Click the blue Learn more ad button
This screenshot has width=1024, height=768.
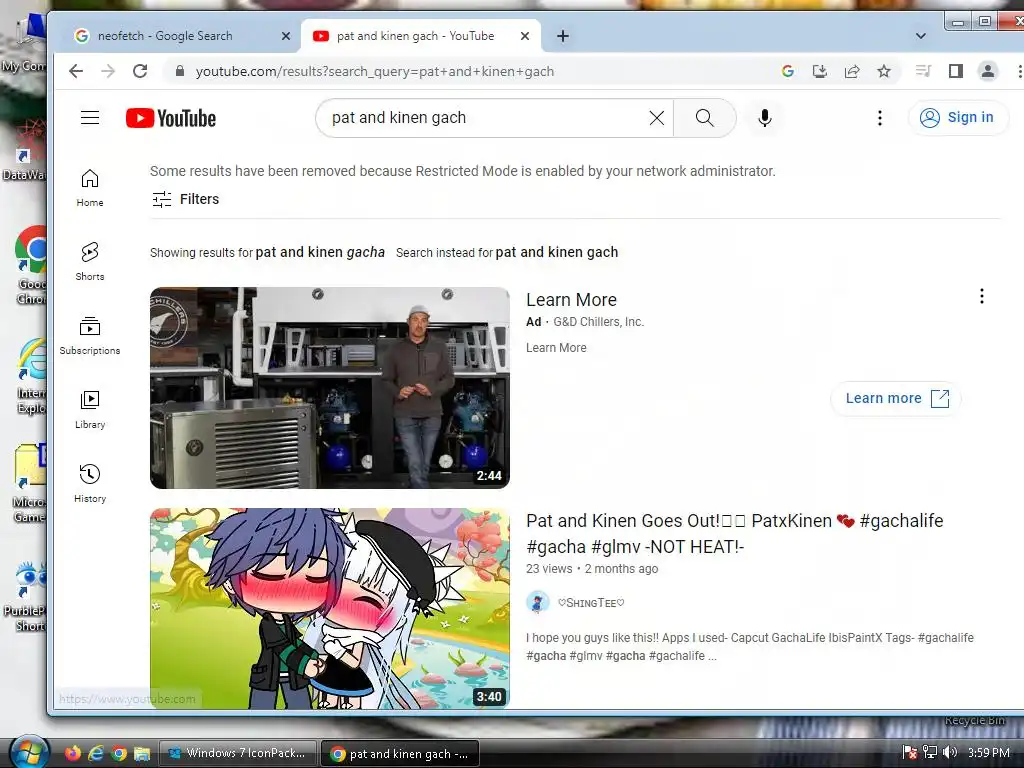tap(896, 398)
